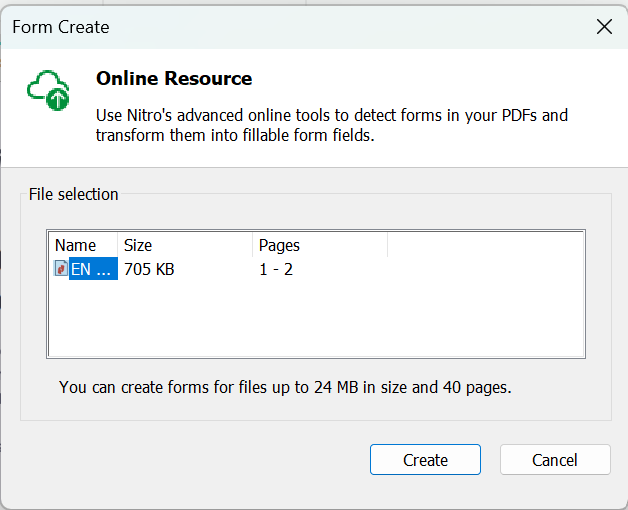
Task: Click the 'Online Resource' heading
Action: pyautogui.click(x=174, y=78)
